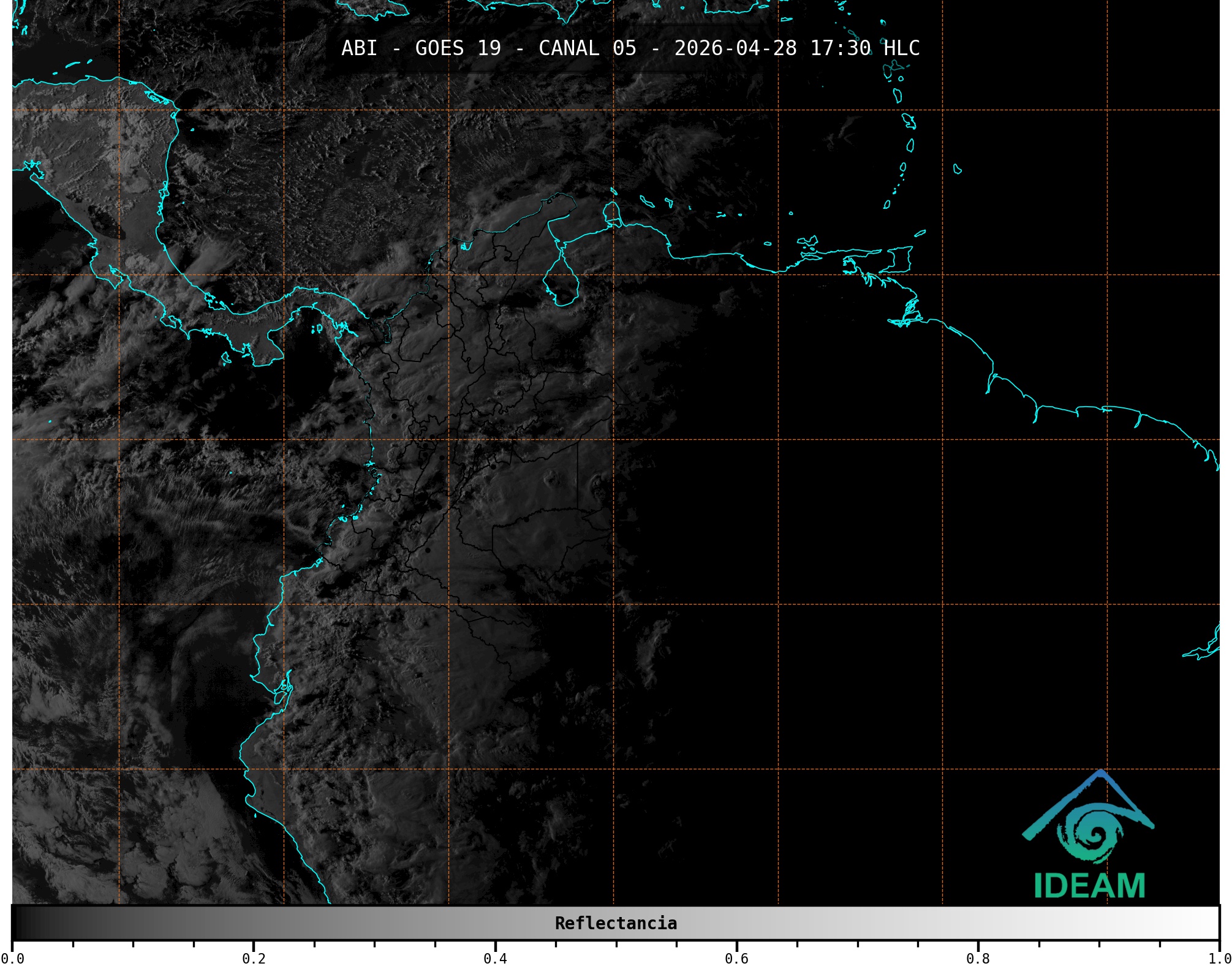Screen dimensions: 1232x966
Task: Click the 17:30 HLC time in title
Action: click(864, 48)
